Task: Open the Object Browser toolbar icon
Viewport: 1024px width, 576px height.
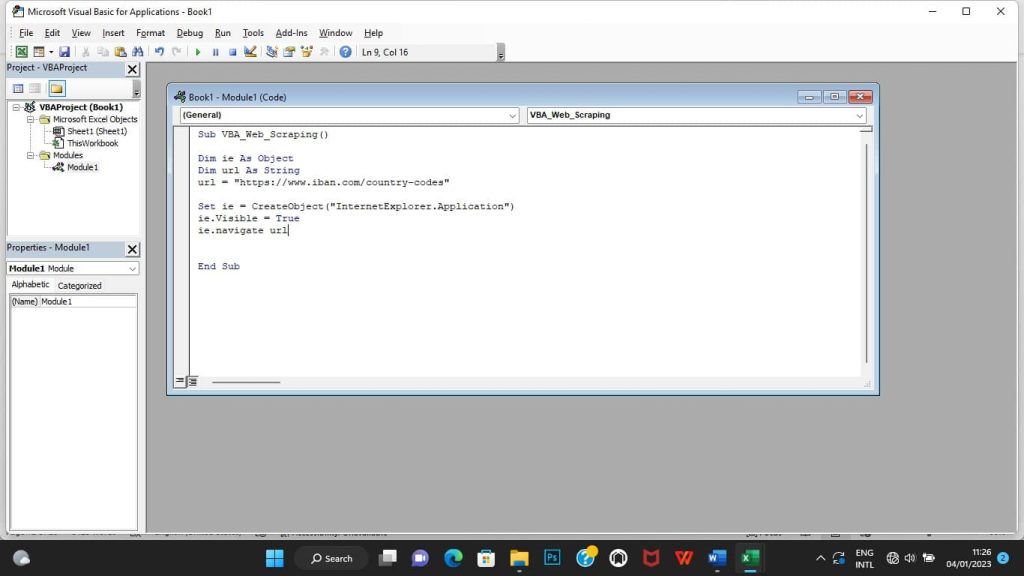Action: click(x=306, y=52)
